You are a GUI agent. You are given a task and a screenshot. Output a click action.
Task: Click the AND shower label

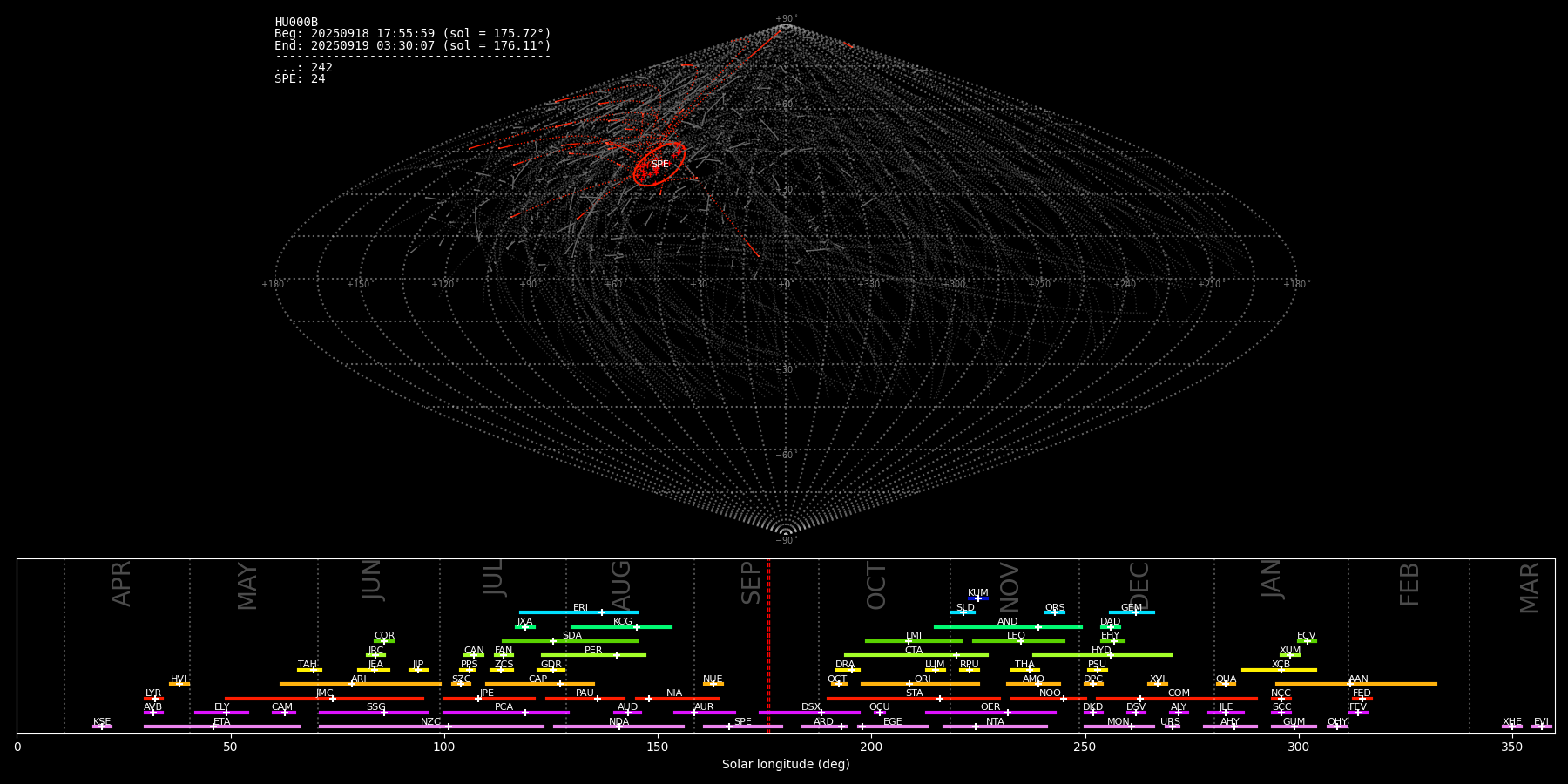(x=1007, y=622)
